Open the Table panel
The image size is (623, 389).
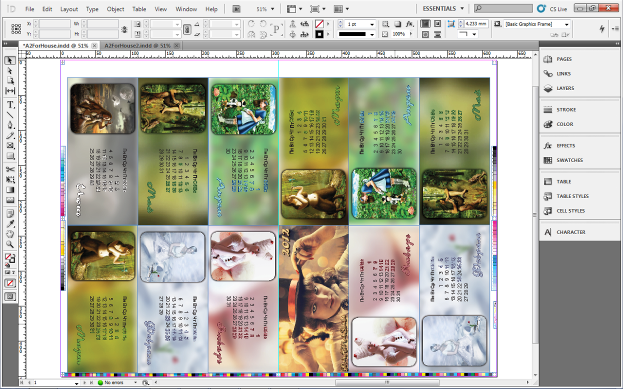tap(563, 182)
